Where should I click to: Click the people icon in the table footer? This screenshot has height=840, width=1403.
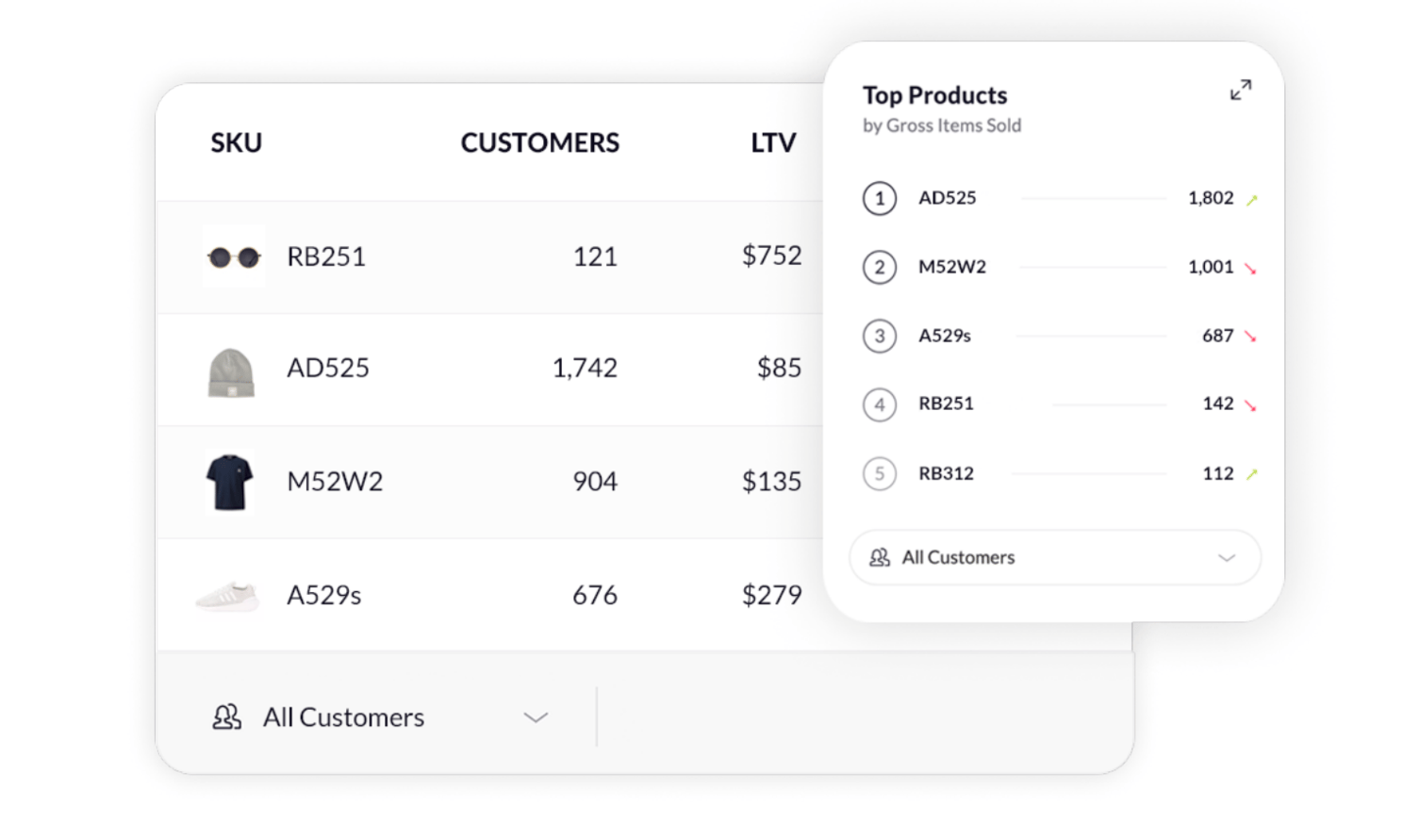click(x=226, y=717)
